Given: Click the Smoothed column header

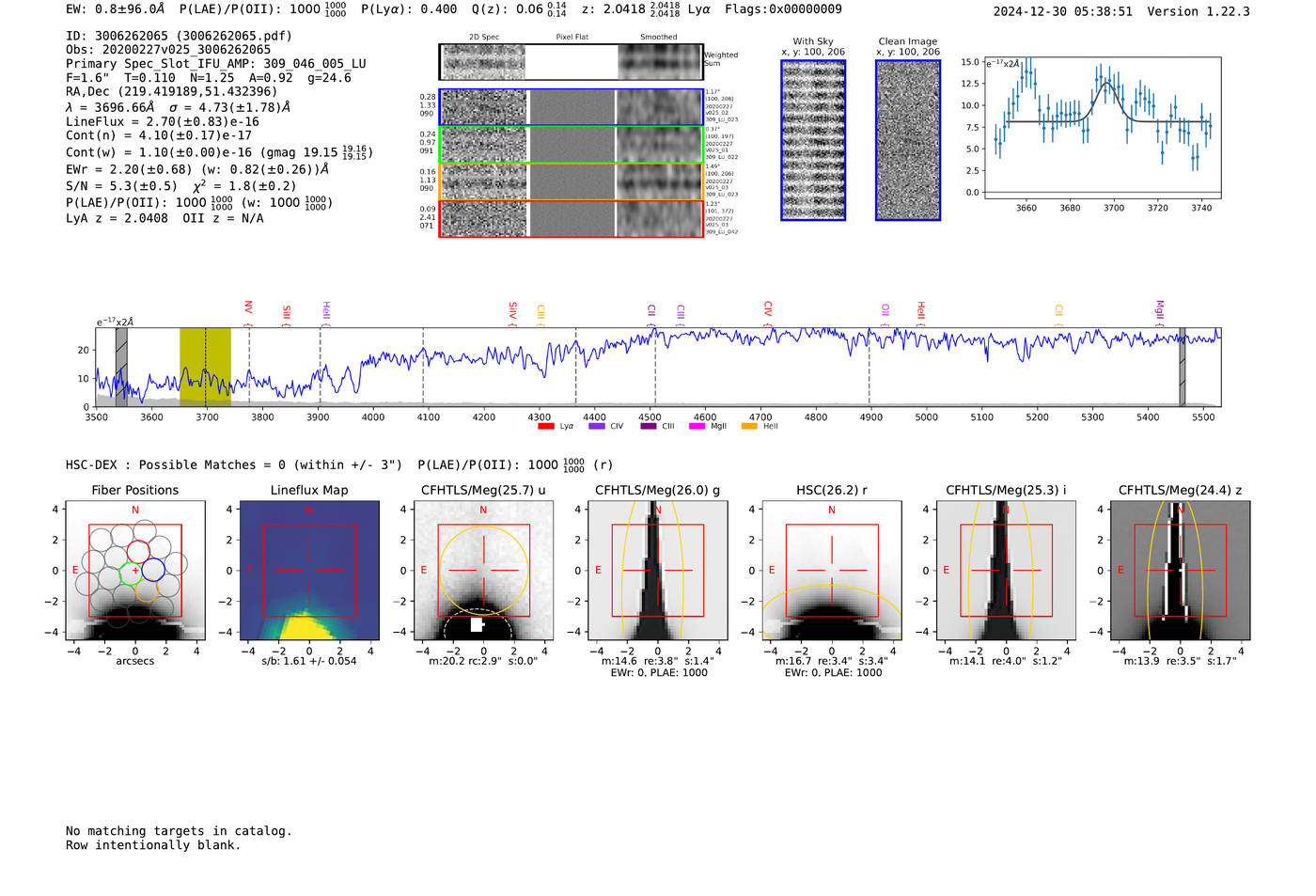Looking at the screenshot, I should (658, 38).
